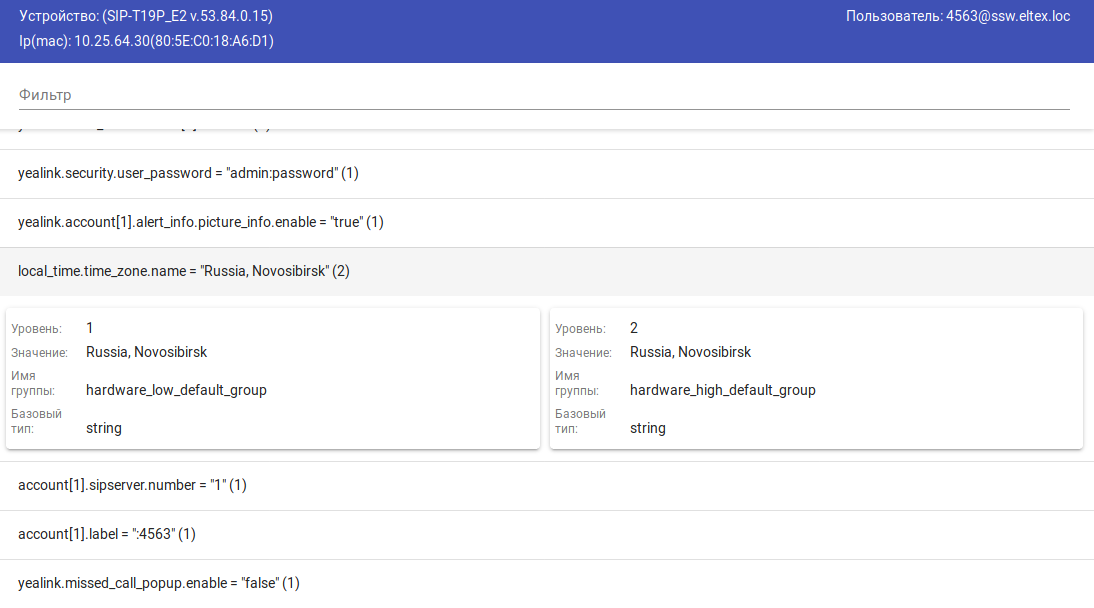Image resolution: width=1094 pixels, height=608 pixels.
Task: Click the hardware_low_default_group group name
Action: coord(176,390)
